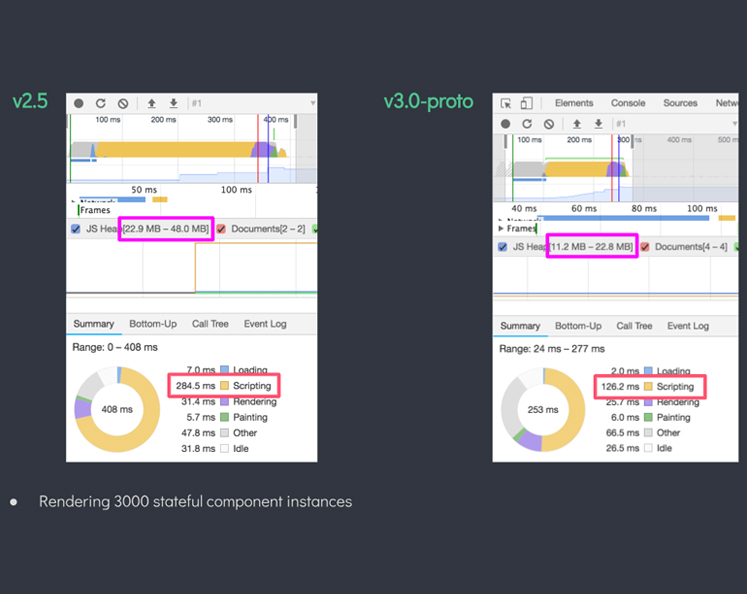Click the v2.5 heading text
The width and height of the screenshot is (747, 594).
[x=30, y=101]
